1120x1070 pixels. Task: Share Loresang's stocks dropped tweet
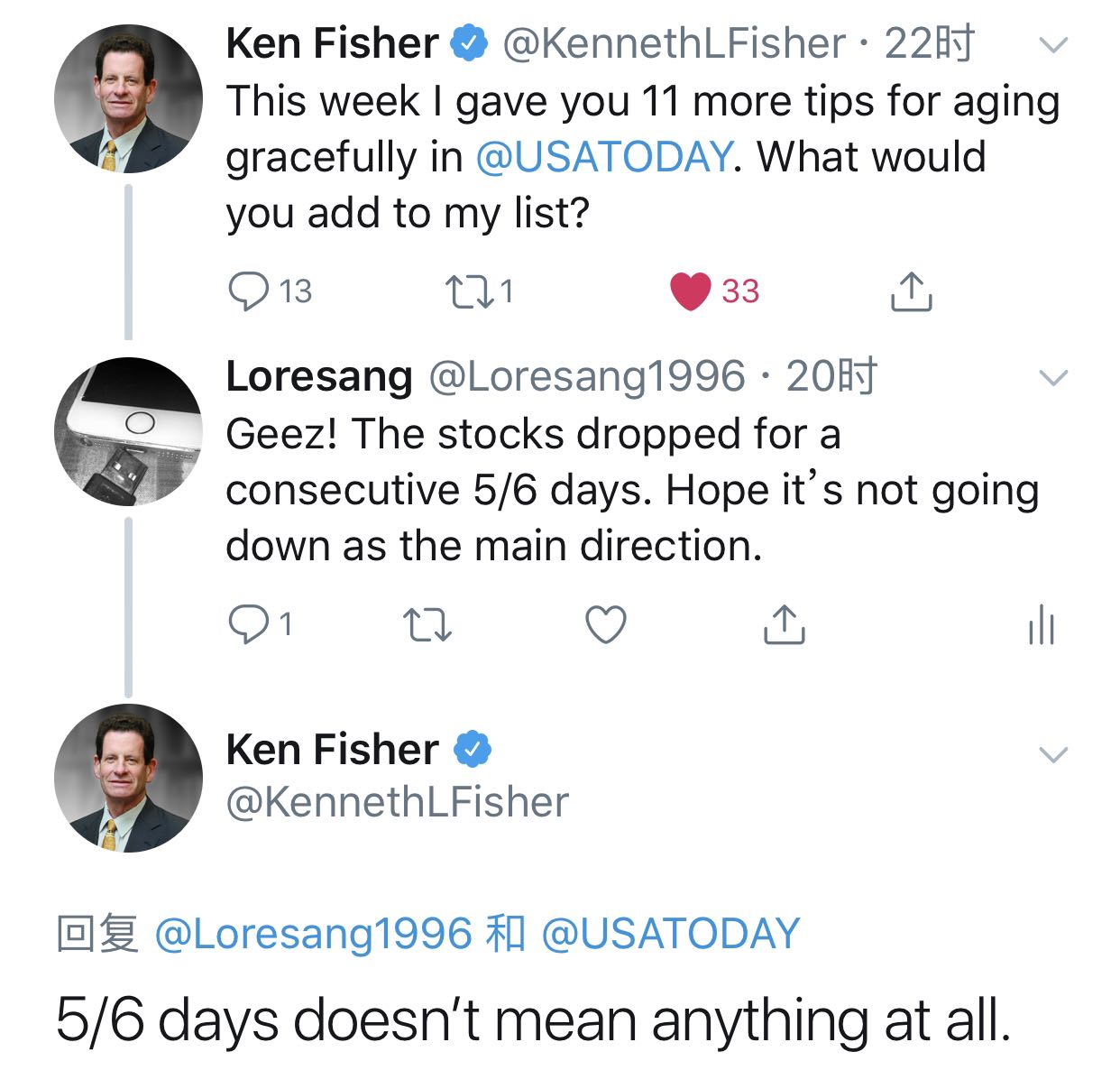pyautogui.click(x=784, y=624)
